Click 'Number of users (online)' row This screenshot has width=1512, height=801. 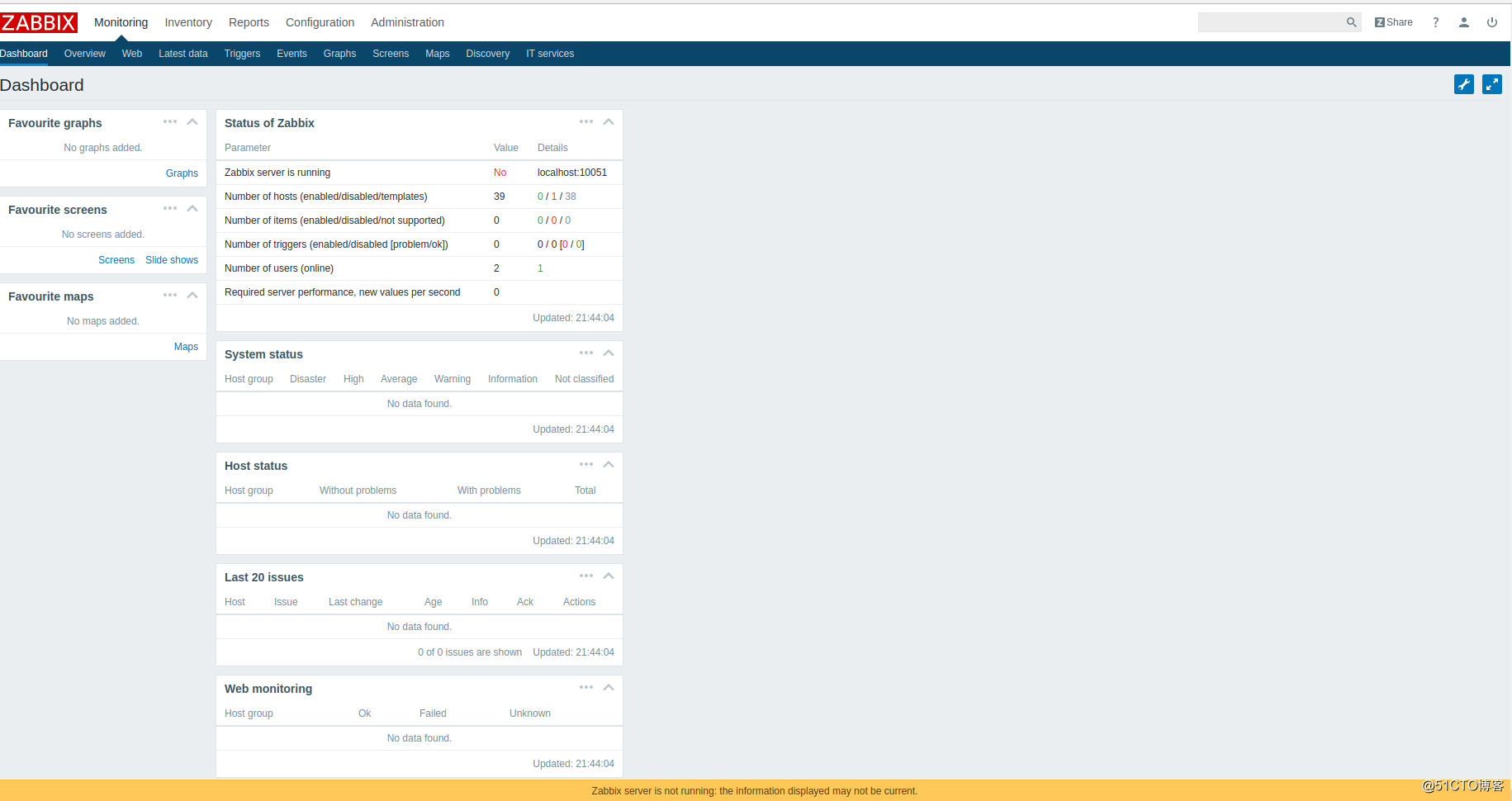pos(419,268)
